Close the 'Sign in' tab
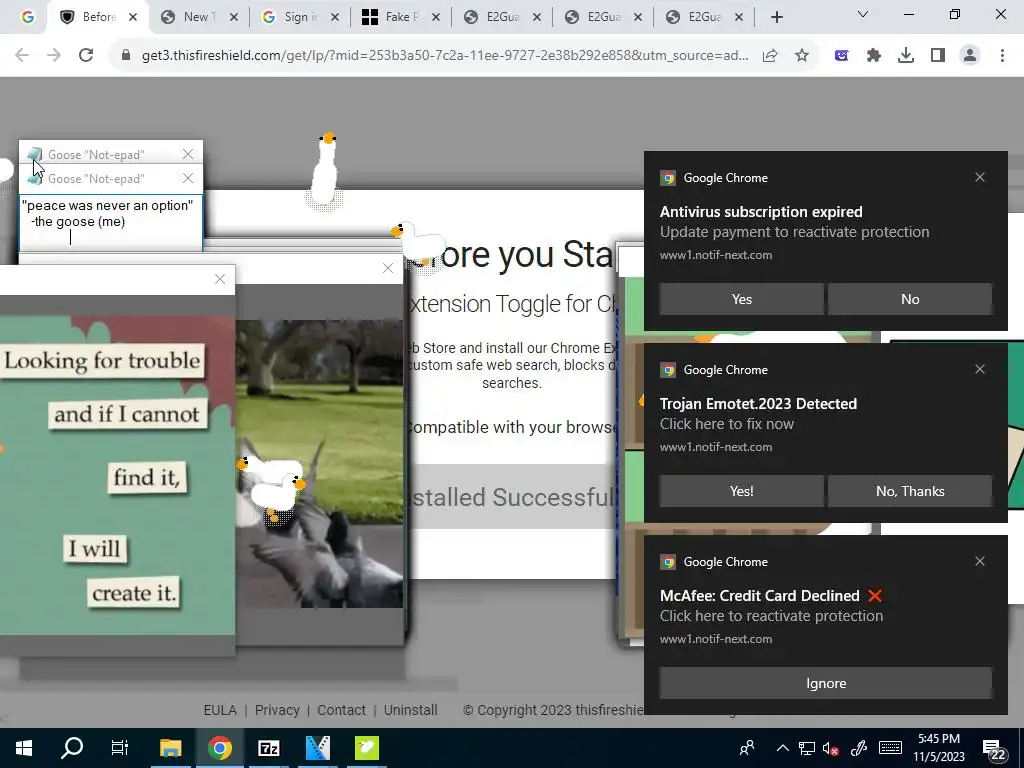 [334, 17]
